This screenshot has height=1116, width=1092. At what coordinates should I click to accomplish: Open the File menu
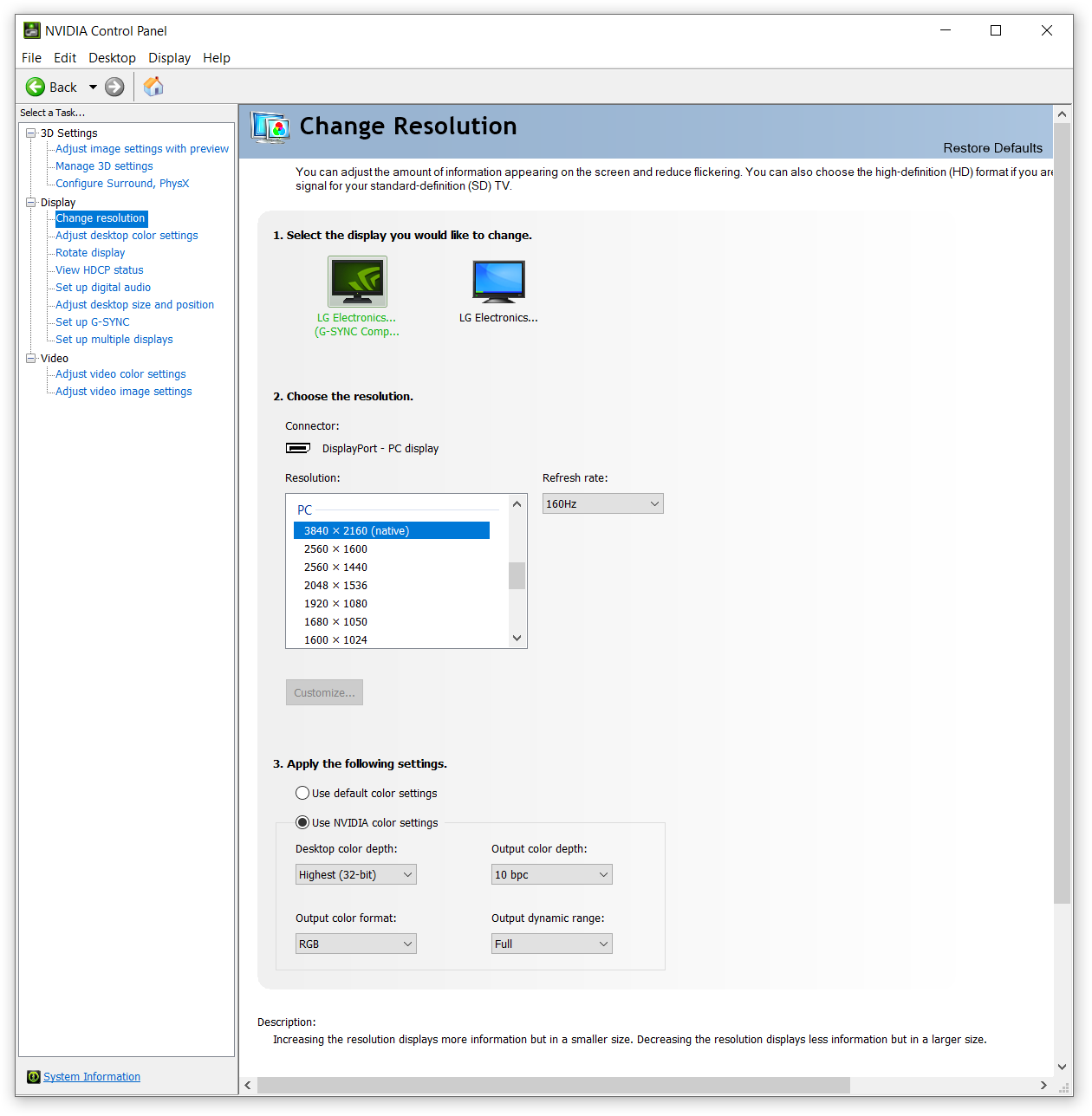(31, 58)
